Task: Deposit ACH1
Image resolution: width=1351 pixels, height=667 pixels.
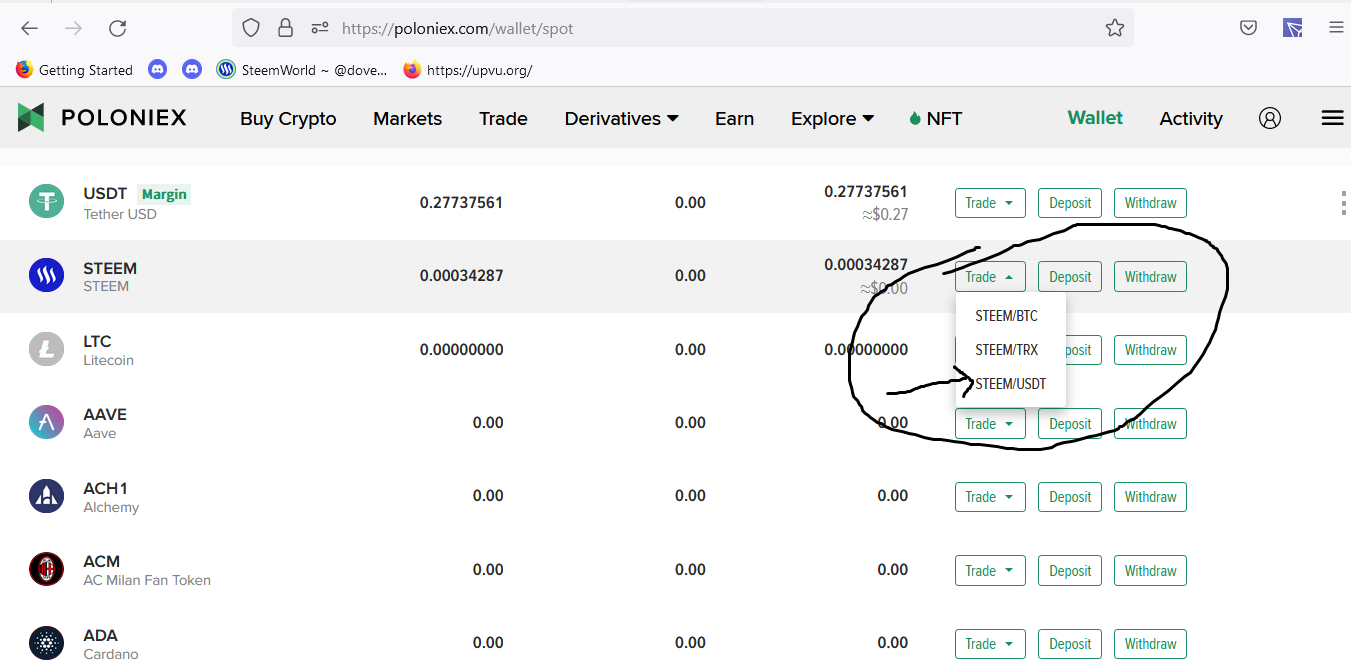Action: tap(1070, 497)
